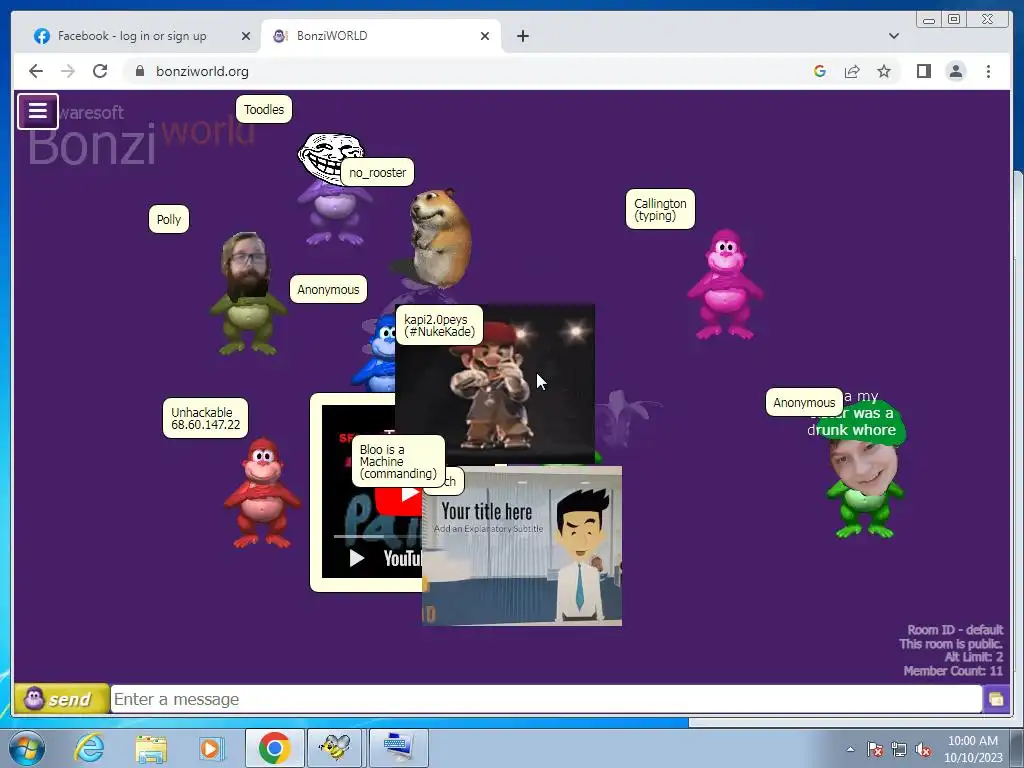Close the BonziWORLD tab
Screen dimensions: 1024x768
(485, 36)
